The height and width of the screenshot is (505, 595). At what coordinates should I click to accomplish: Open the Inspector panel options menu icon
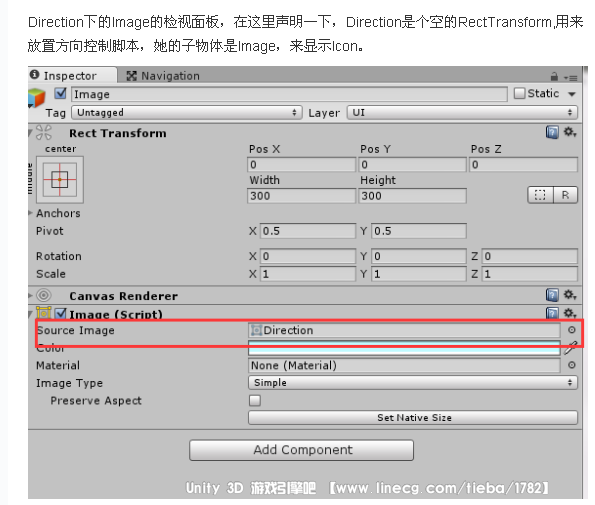tap(570, 78)
